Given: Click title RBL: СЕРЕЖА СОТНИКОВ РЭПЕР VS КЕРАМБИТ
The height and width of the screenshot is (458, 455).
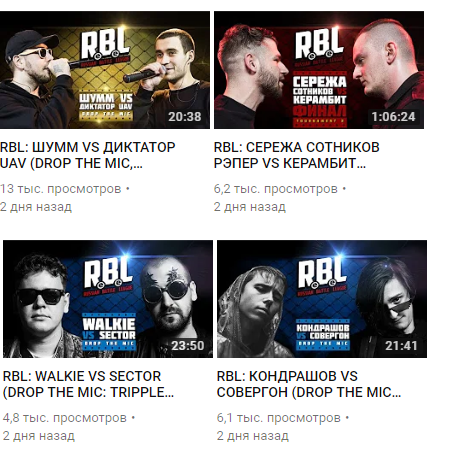Looking at the screenshot, I should pos(297,155).
